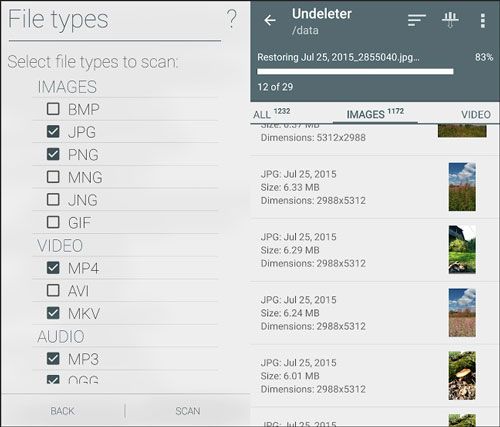Open the 6.29 MB image thumbnail
This screenshot has width=500, height=427.
tap(462, 250)
